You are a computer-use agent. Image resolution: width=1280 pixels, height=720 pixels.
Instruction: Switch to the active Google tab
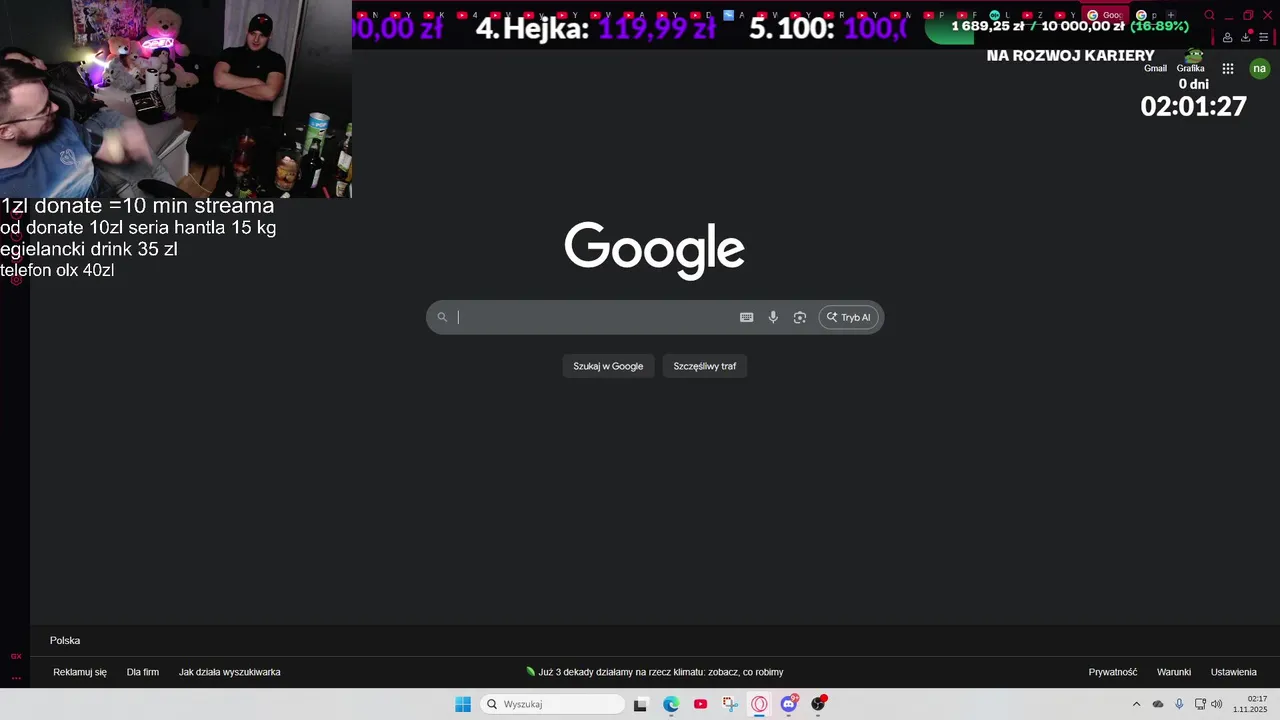(x=1106, y=15)
